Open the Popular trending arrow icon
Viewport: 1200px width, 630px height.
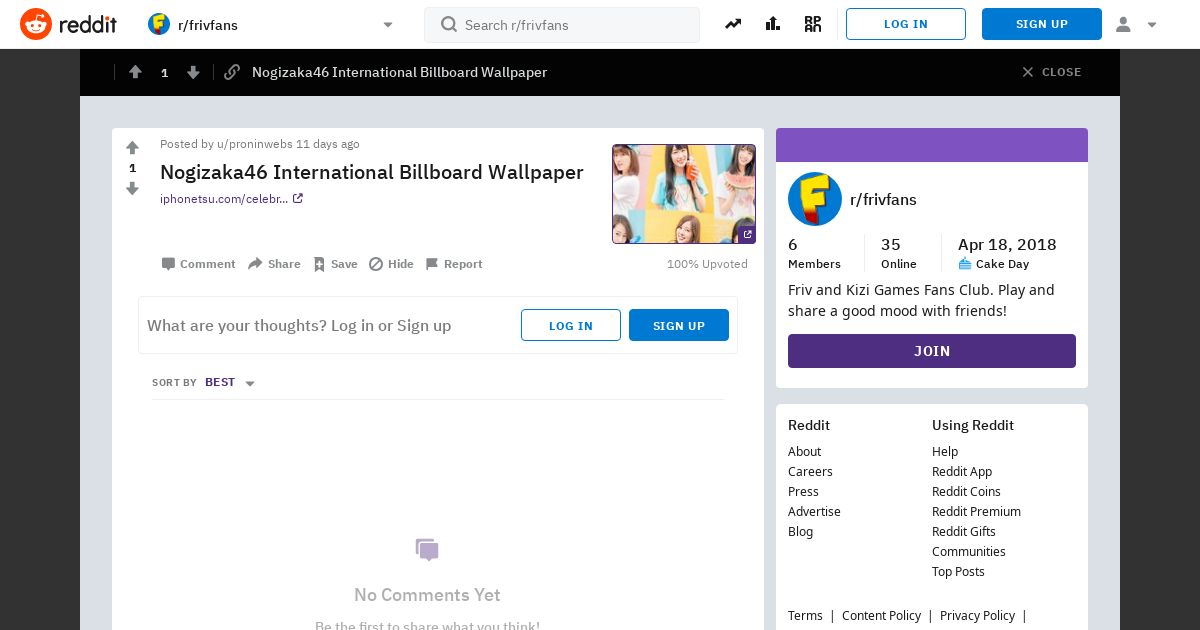point(733,24)
